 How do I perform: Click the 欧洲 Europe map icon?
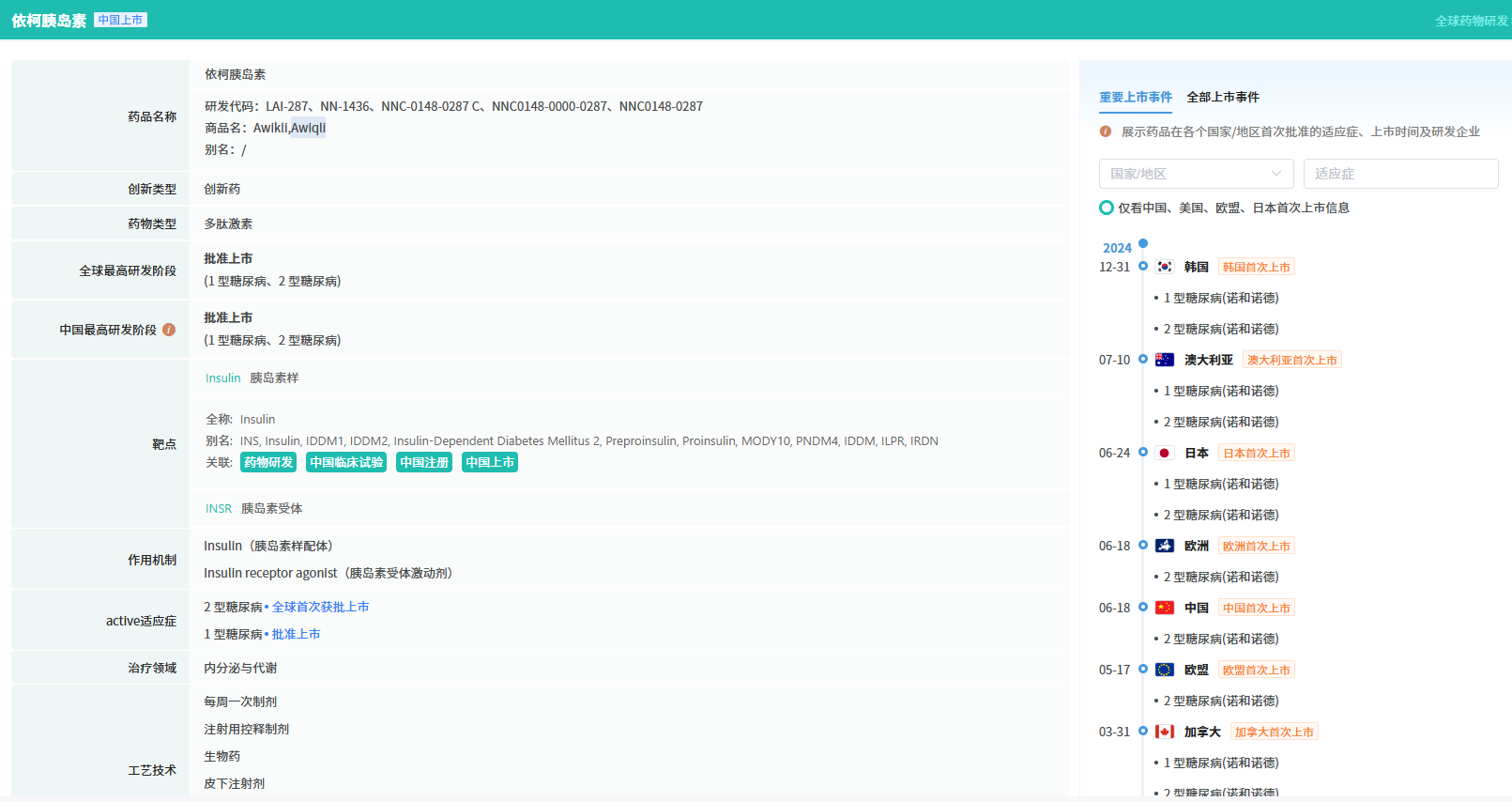[x=1164, y=546]
